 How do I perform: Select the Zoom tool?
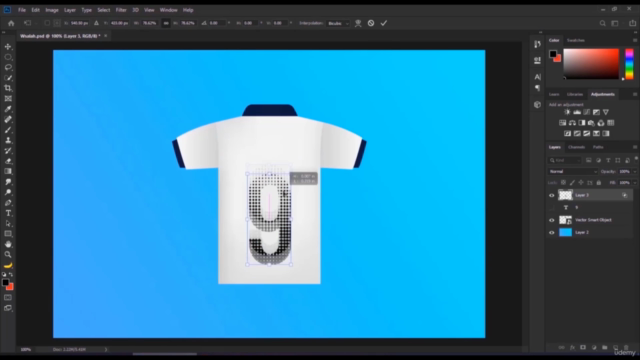8,255
